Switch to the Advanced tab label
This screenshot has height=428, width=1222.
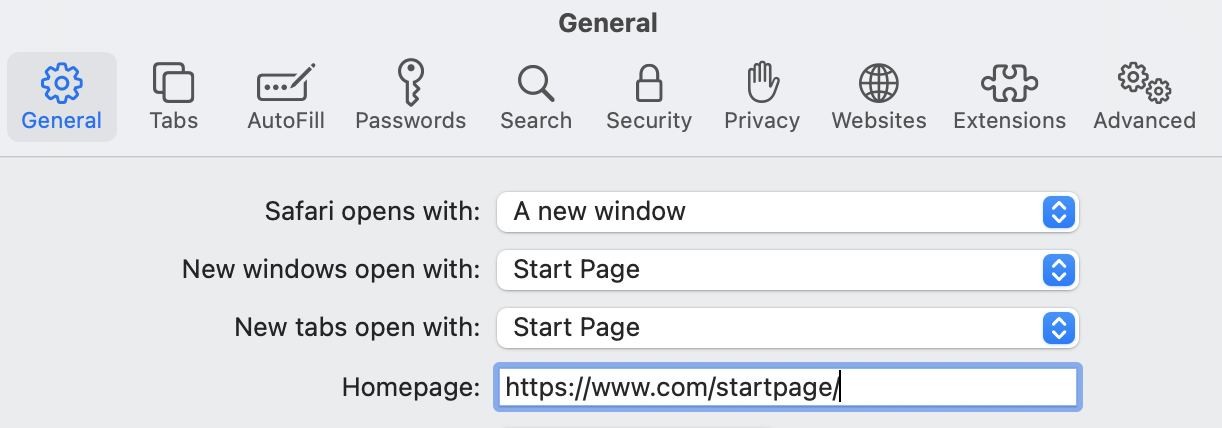tap(1144, 121)
